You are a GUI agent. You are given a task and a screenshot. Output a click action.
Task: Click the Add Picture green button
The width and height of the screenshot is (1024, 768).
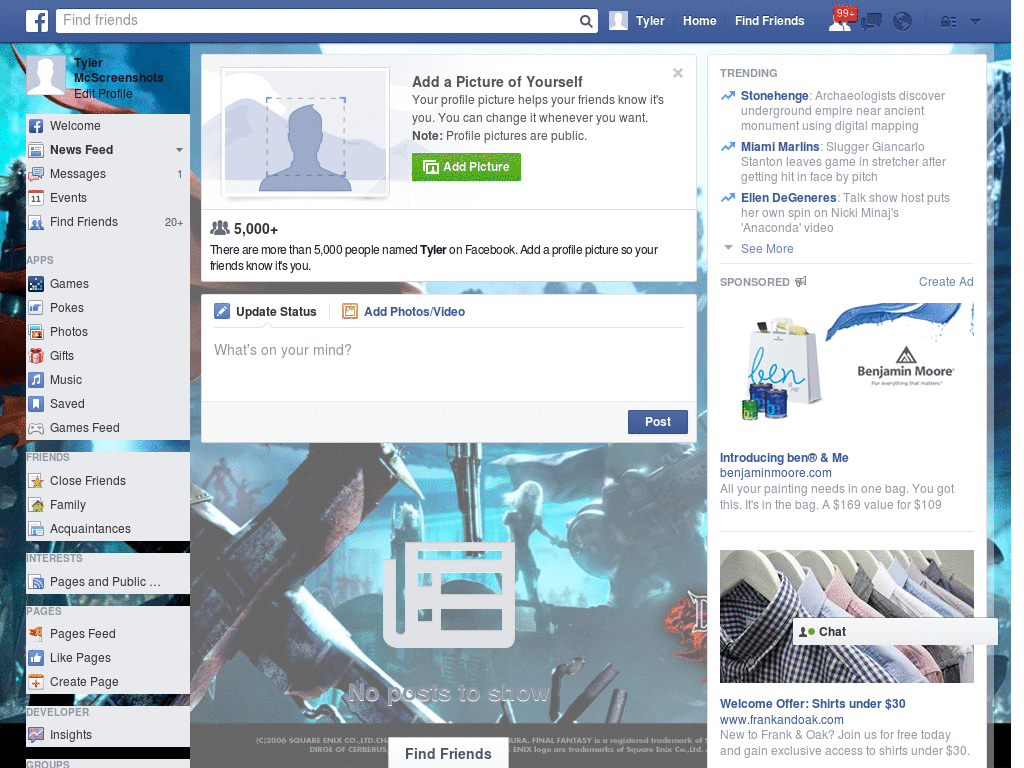click(466, 167)
